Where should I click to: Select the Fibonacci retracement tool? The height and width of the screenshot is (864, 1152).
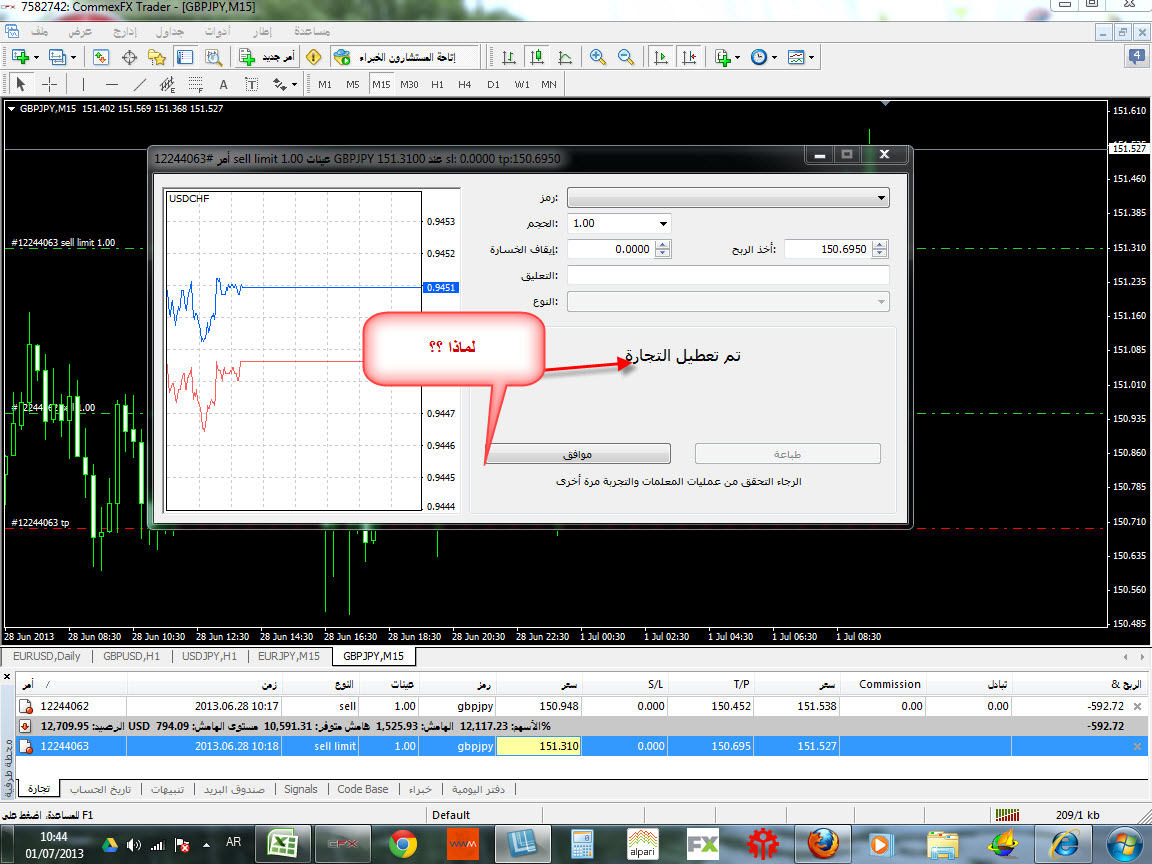195,84
